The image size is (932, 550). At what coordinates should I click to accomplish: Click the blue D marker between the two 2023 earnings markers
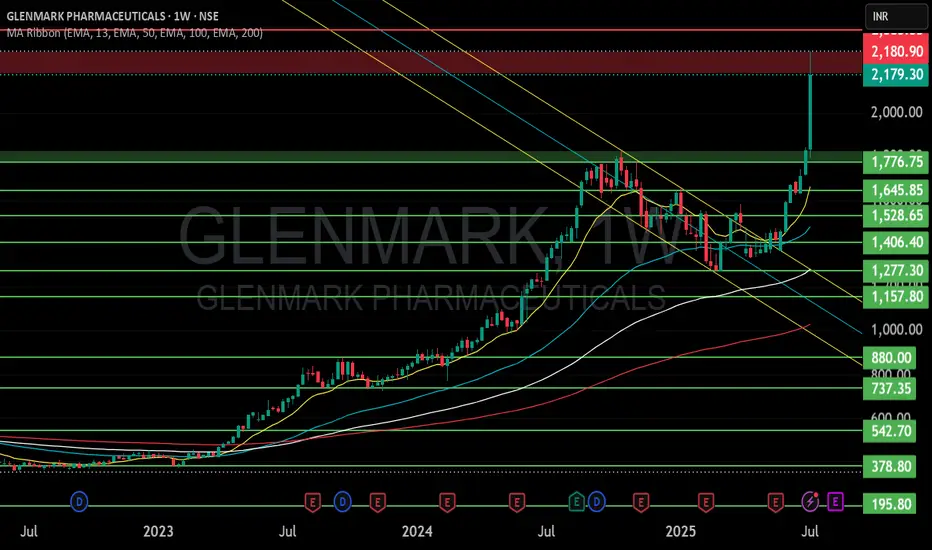[x=342, y=502]
